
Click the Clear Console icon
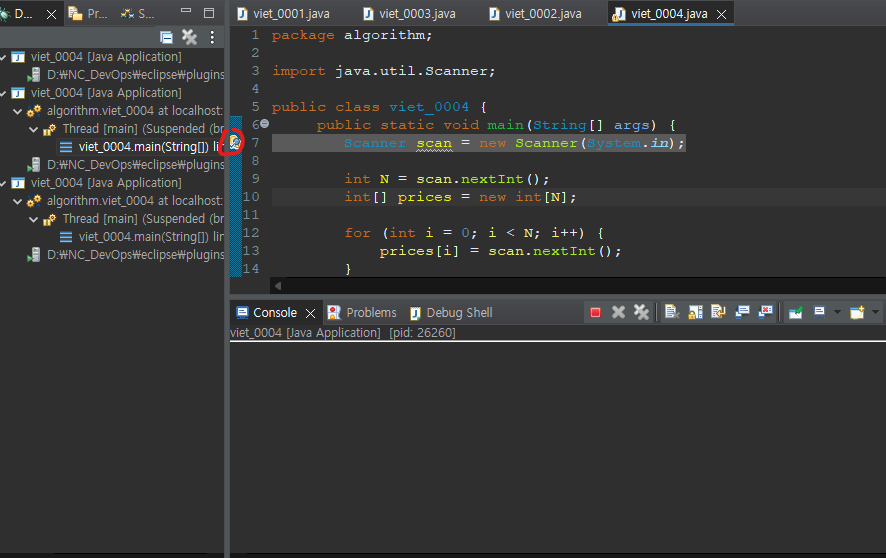click(x=672, y=313)
